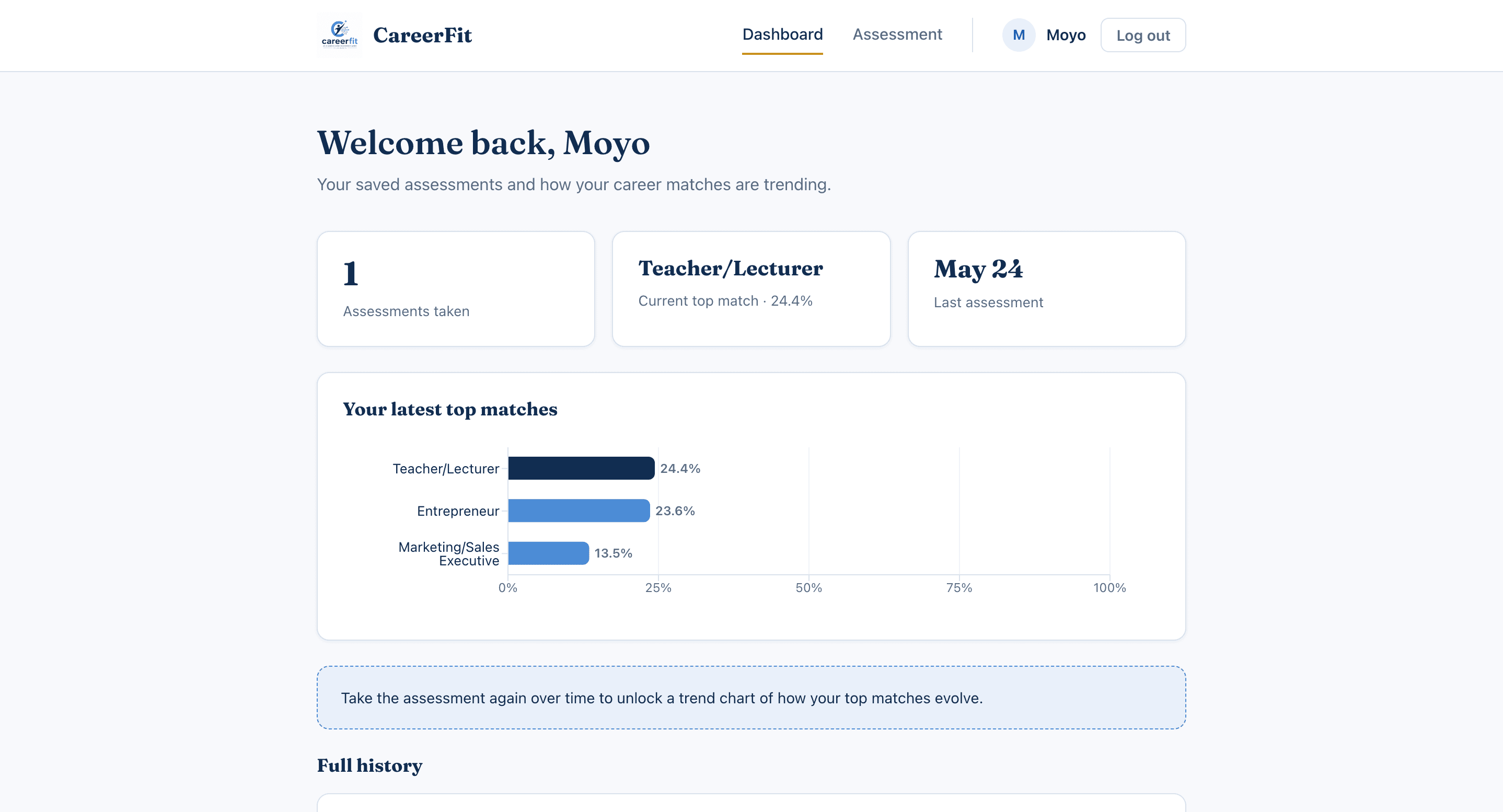
Task: Click the 24.4% bar value label
Action: coord(680,468)
